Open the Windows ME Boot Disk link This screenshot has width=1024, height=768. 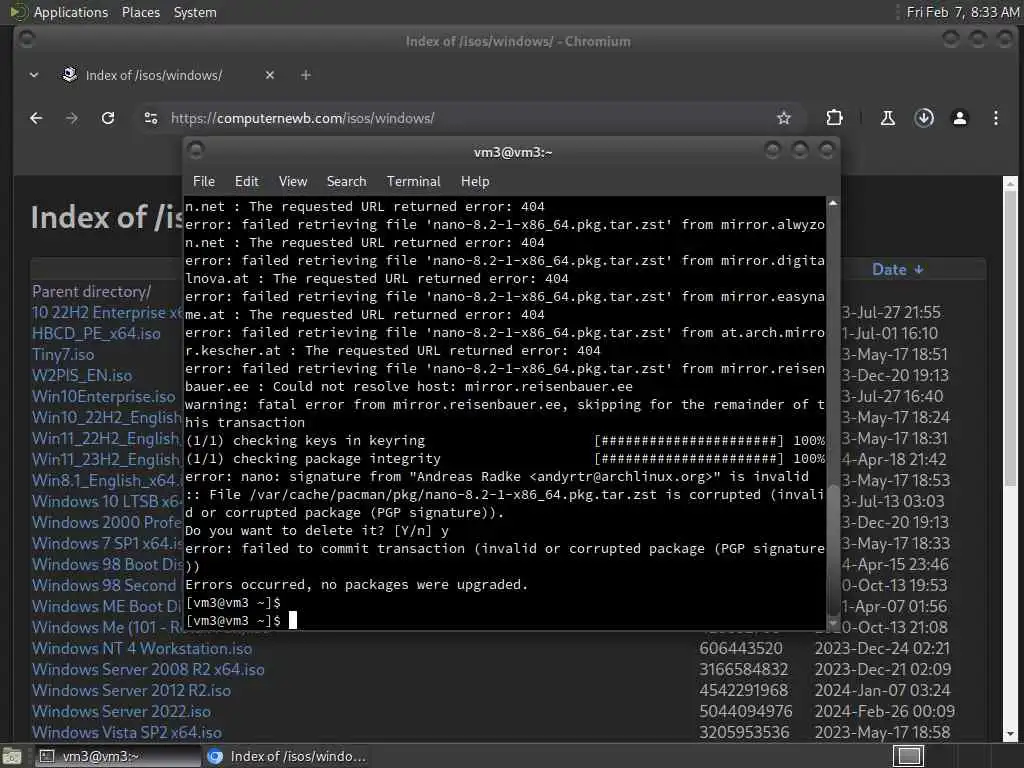point(108,606)
